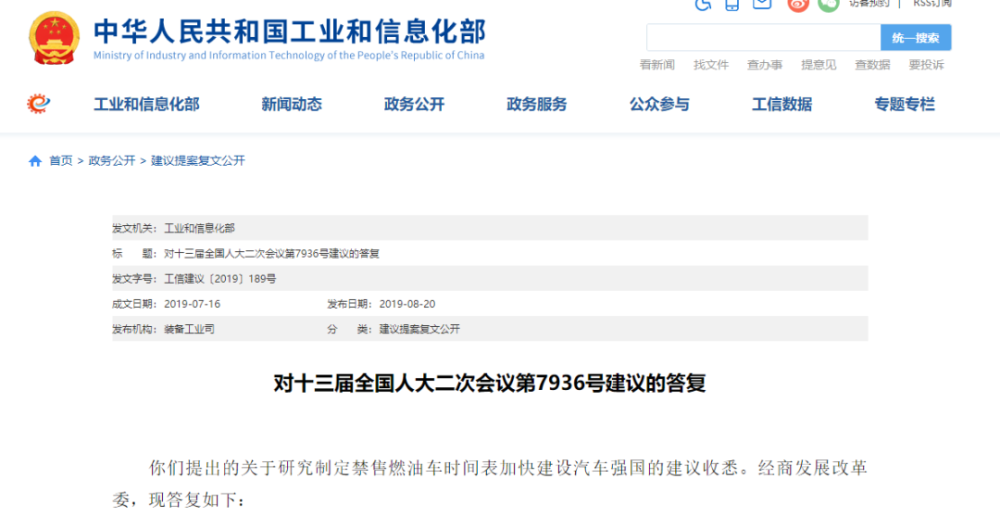Image resolution: width=1000 pixels, height=516 pixels.
Task: Click the 统一搜索 search button
Action: pos(916,38)
